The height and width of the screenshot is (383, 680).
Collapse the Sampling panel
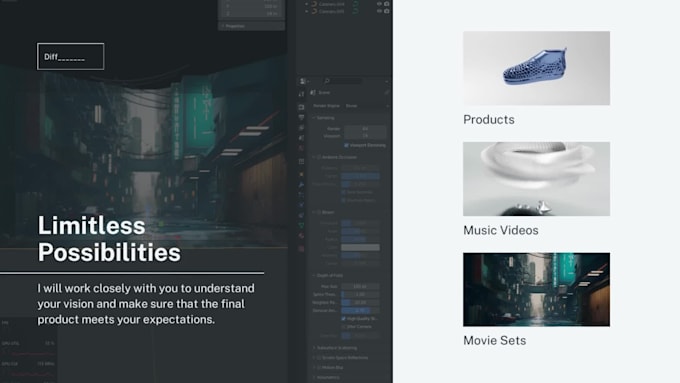[314, 118]
